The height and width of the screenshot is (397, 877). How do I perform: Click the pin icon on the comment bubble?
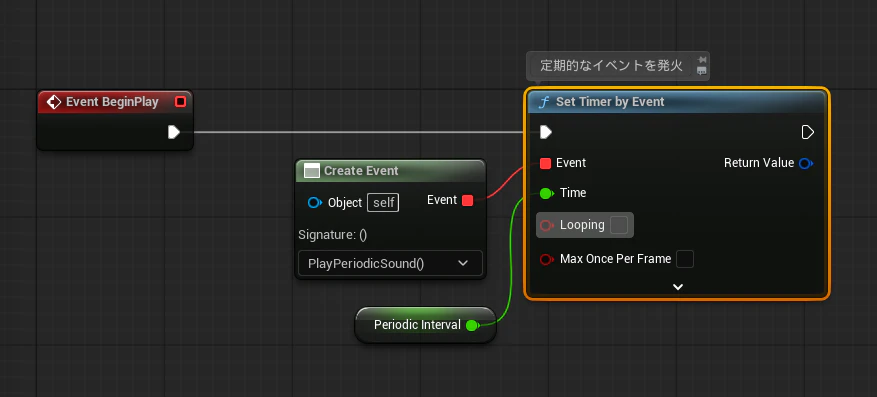(702, 60)
